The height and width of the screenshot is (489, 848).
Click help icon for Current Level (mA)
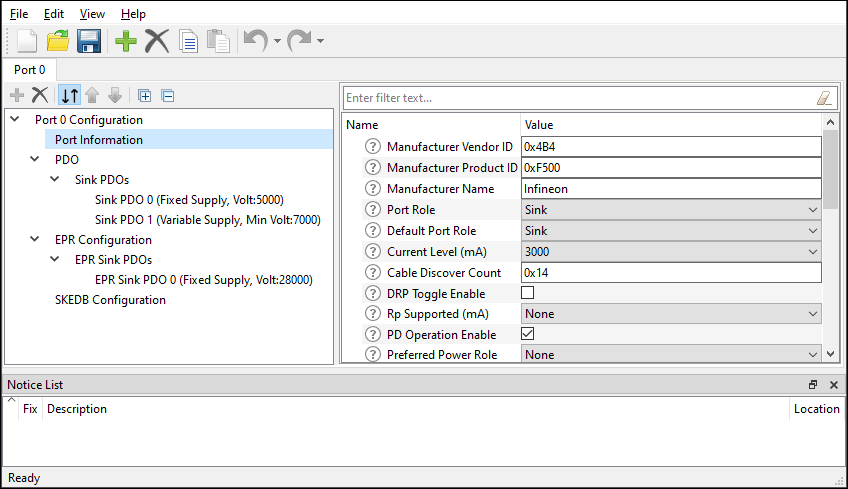373,252
